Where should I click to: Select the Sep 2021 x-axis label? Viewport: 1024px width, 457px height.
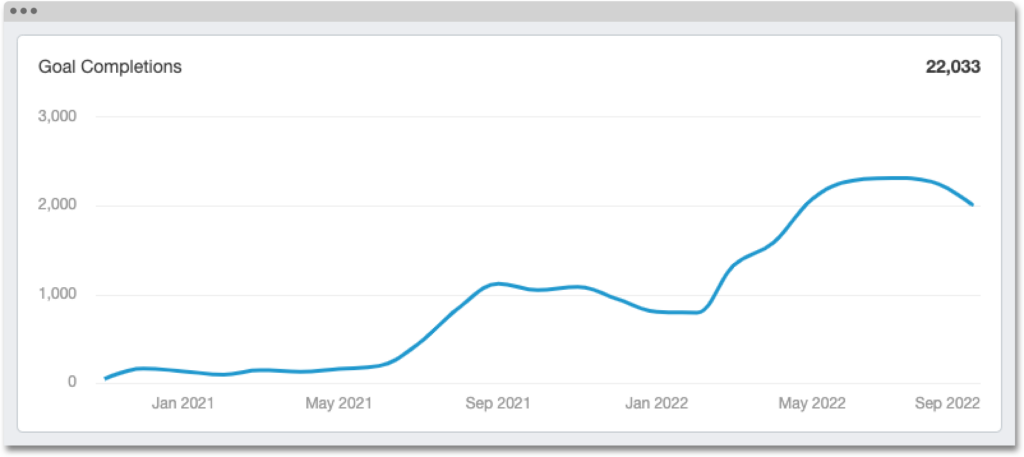pos(497,403)
